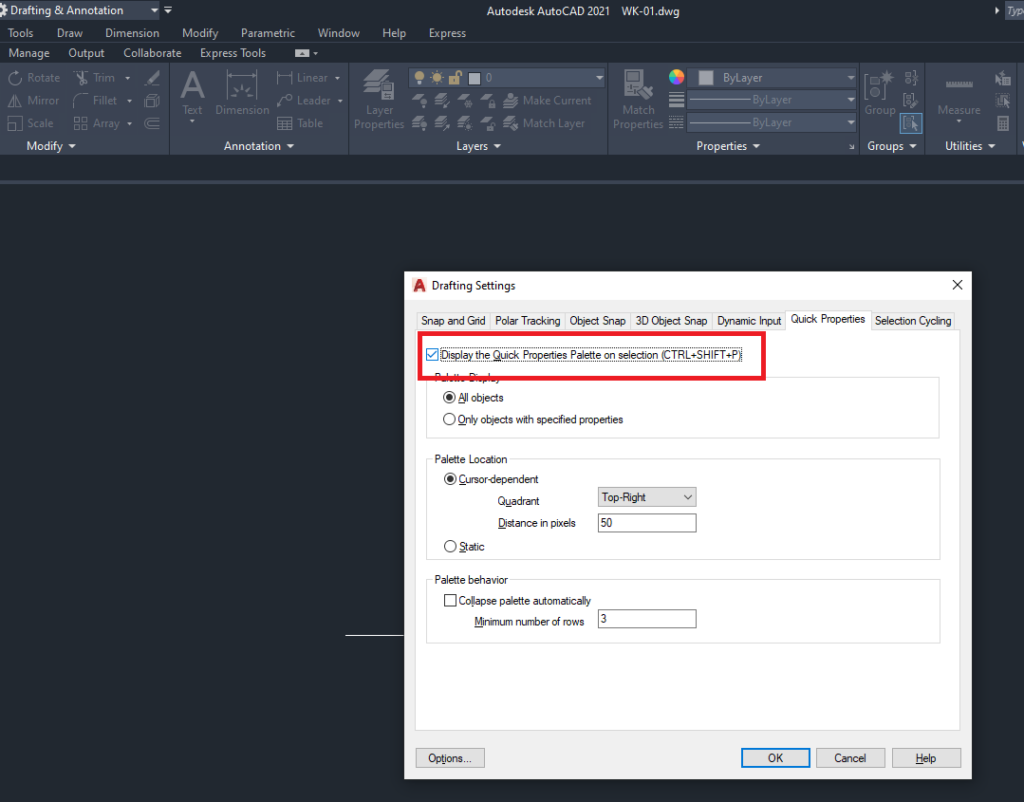1024x802 pixels.
Task: Uncheck Display the Quick Properties Palette on selection
Action: (431, 353)
